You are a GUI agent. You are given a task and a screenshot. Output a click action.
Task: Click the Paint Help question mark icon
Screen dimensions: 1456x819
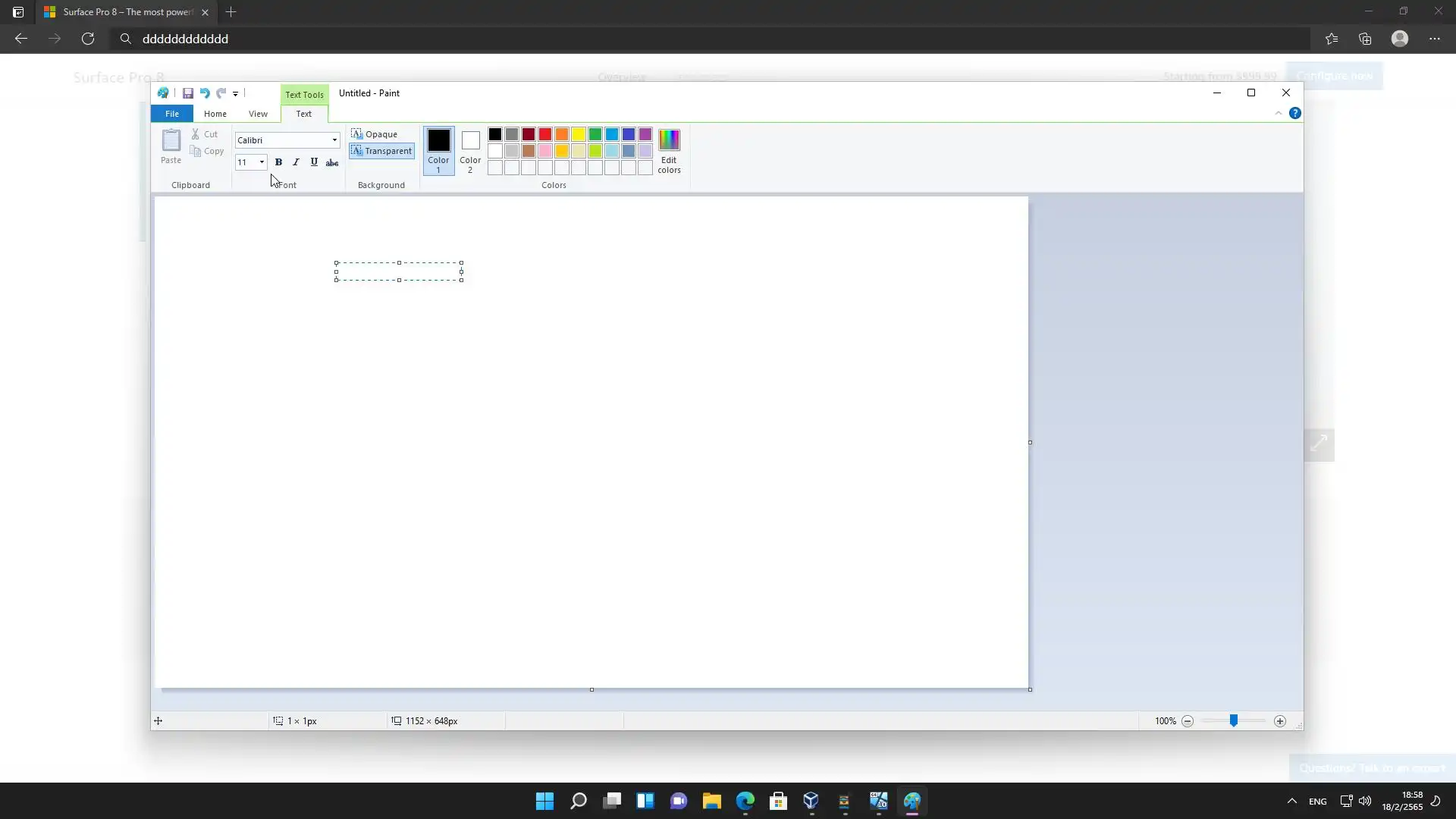point(1295,113)
